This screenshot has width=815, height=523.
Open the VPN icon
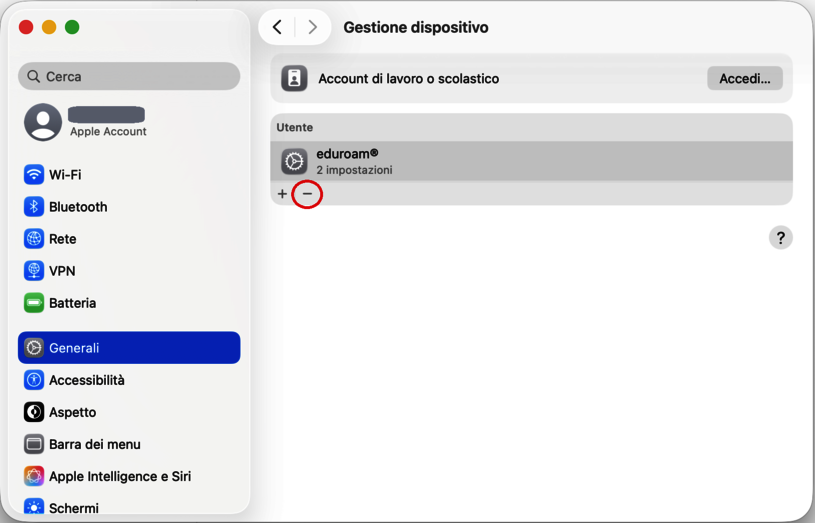[34, 271]
